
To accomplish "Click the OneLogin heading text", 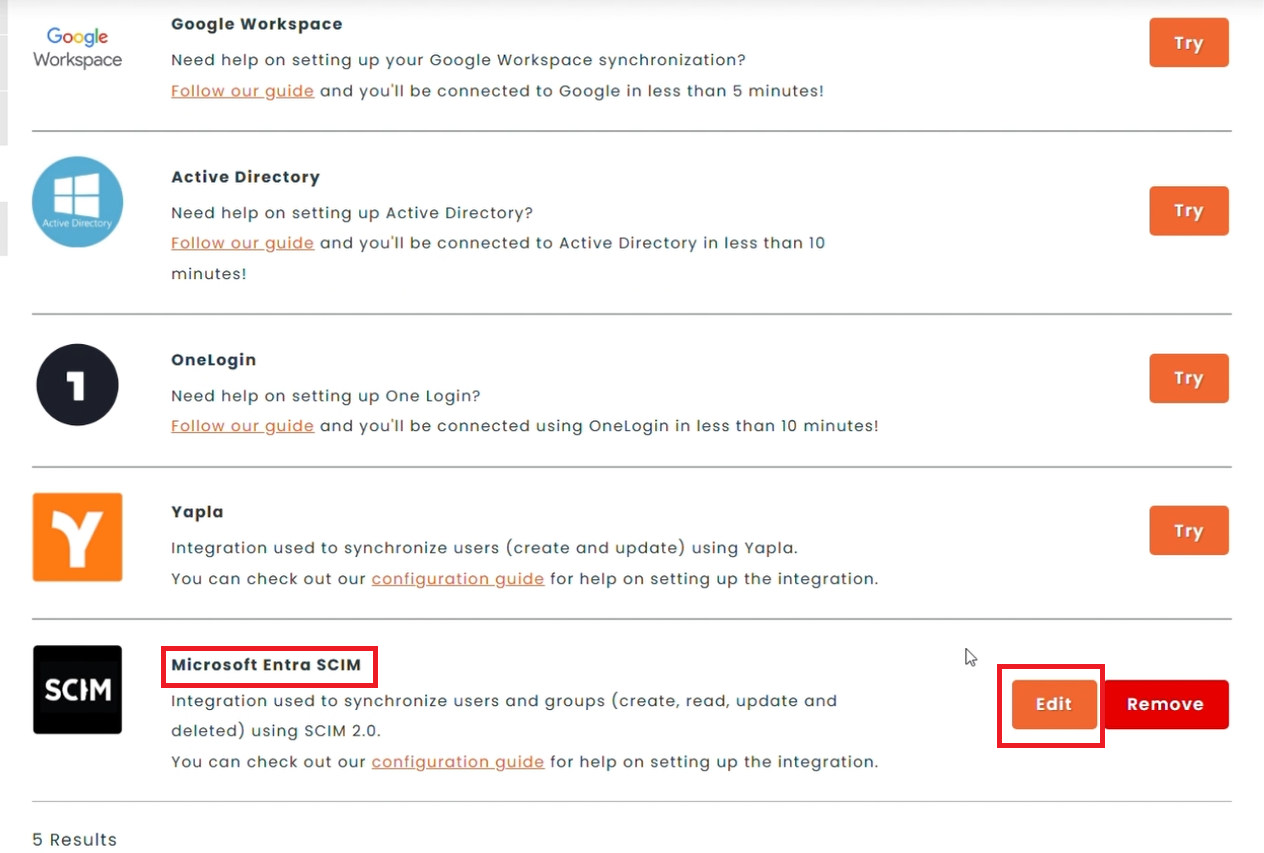I will click(x=213, y=360).
